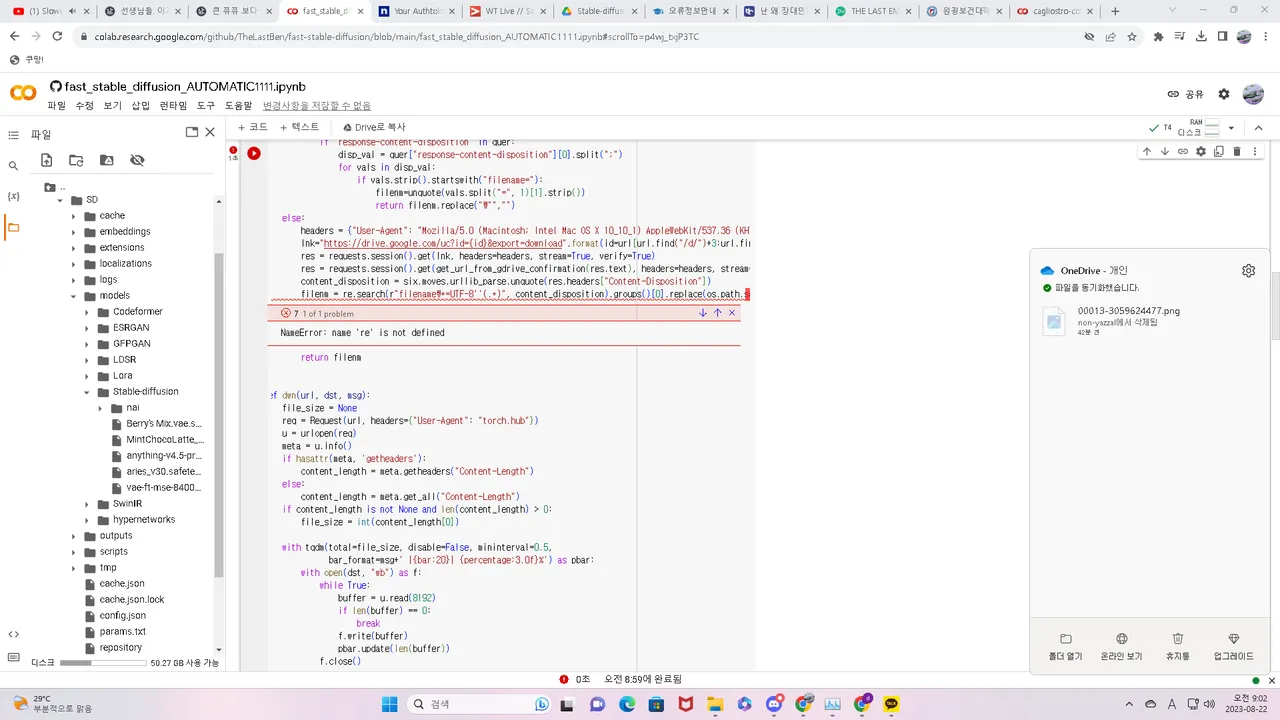Click the mount Google Drive icon
This screenshot has height=720, width=1280.
point(107,160)
